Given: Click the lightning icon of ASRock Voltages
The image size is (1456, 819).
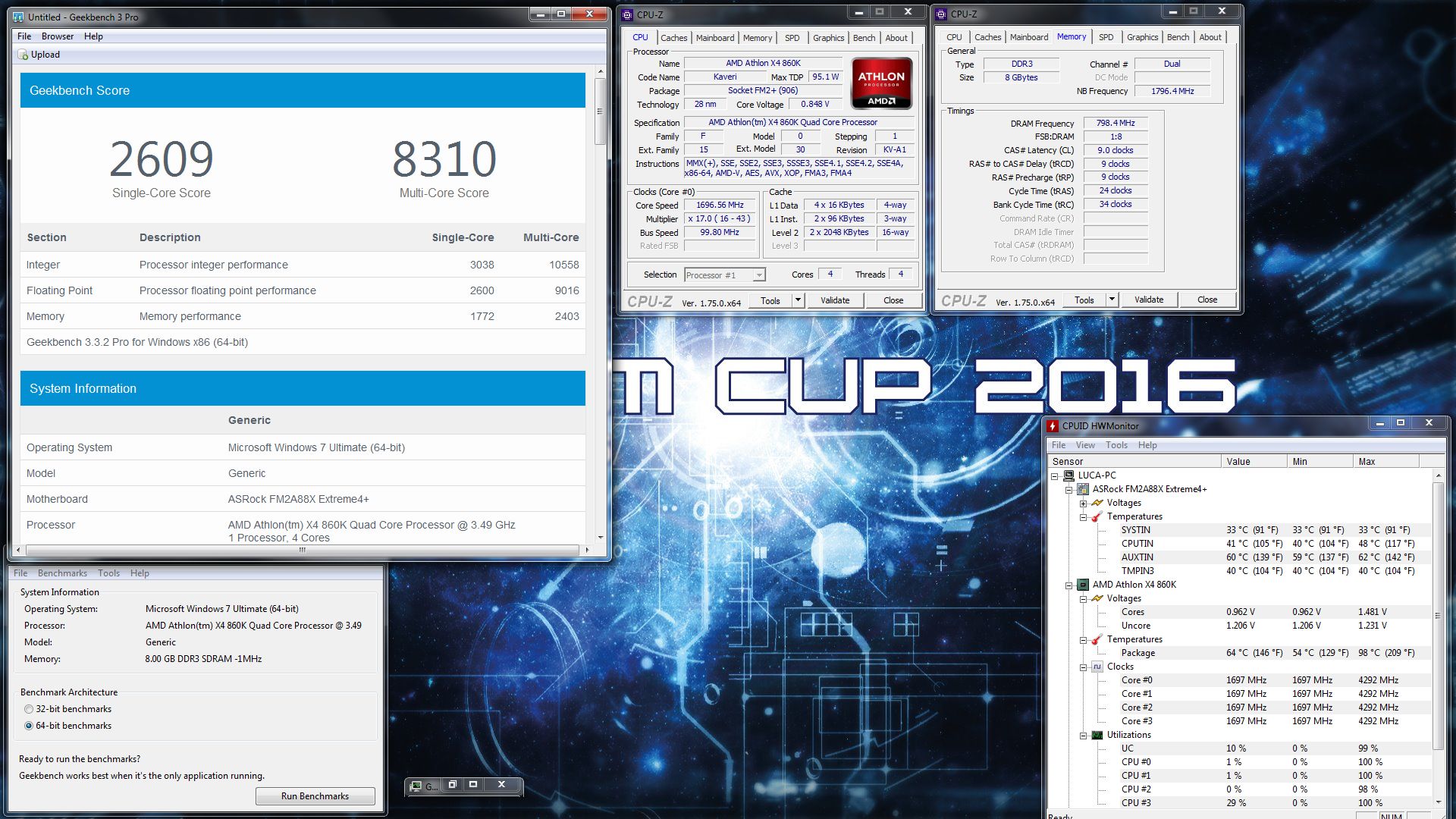Looking at the screenshot, I should coord(1097,503).
